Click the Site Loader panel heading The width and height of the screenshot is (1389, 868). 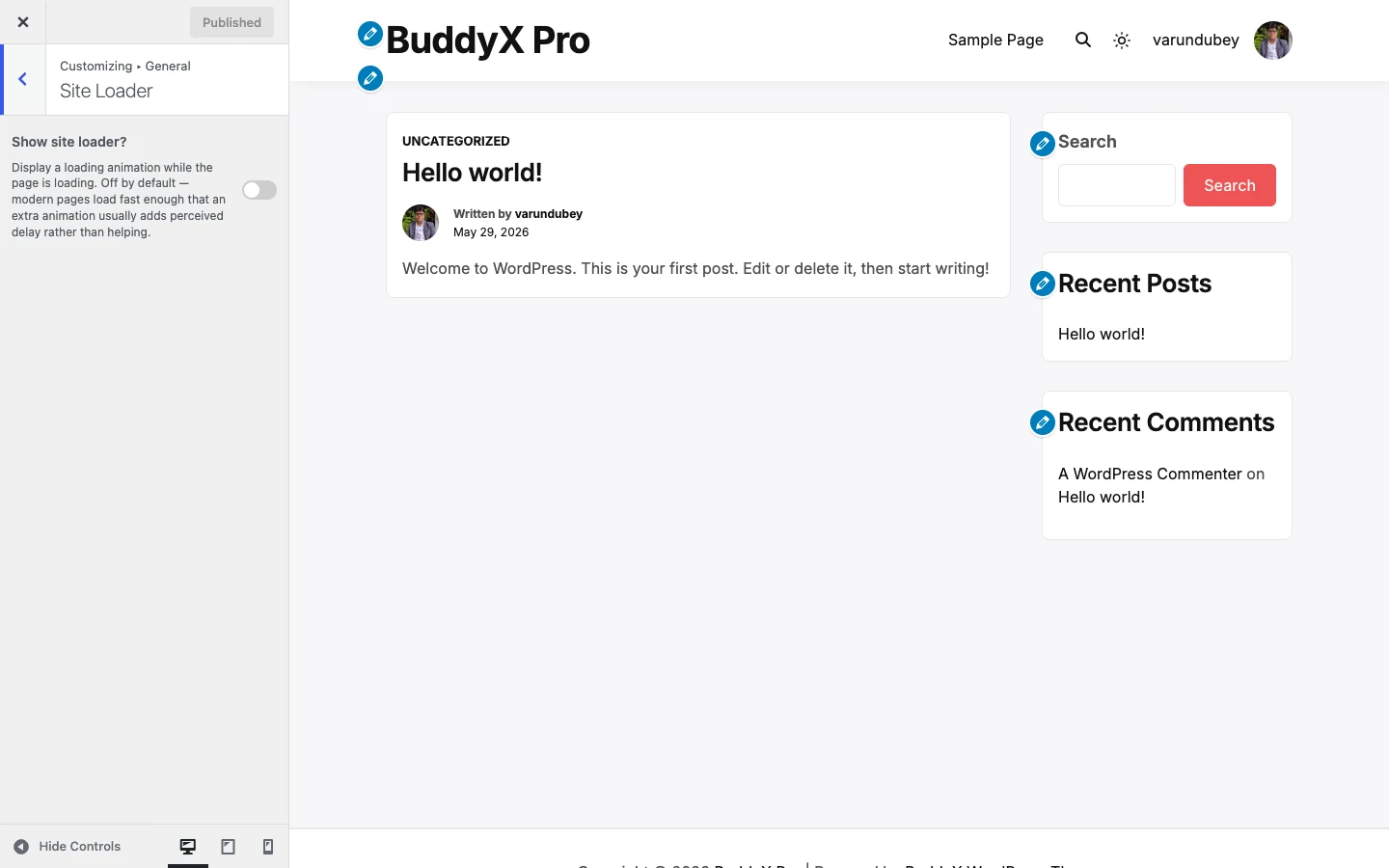[106, 91]
